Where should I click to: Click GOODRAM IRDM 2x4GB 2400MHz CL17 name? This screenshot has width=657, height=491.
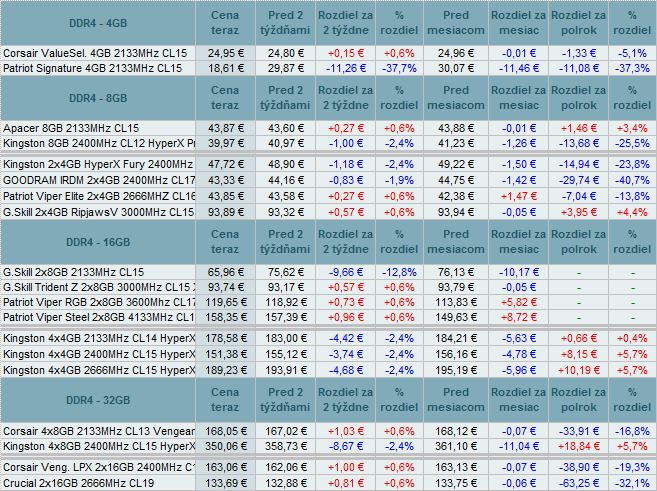tap(99, 181)
